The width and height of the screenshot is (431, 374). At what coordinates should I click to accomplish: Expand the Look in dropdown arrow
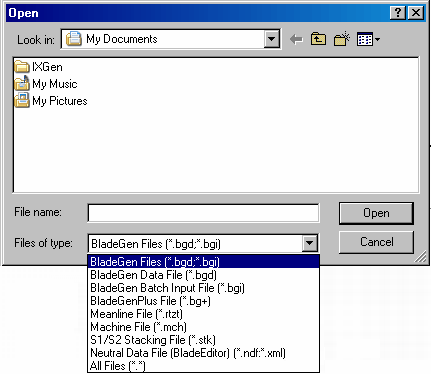click(271, 39)
